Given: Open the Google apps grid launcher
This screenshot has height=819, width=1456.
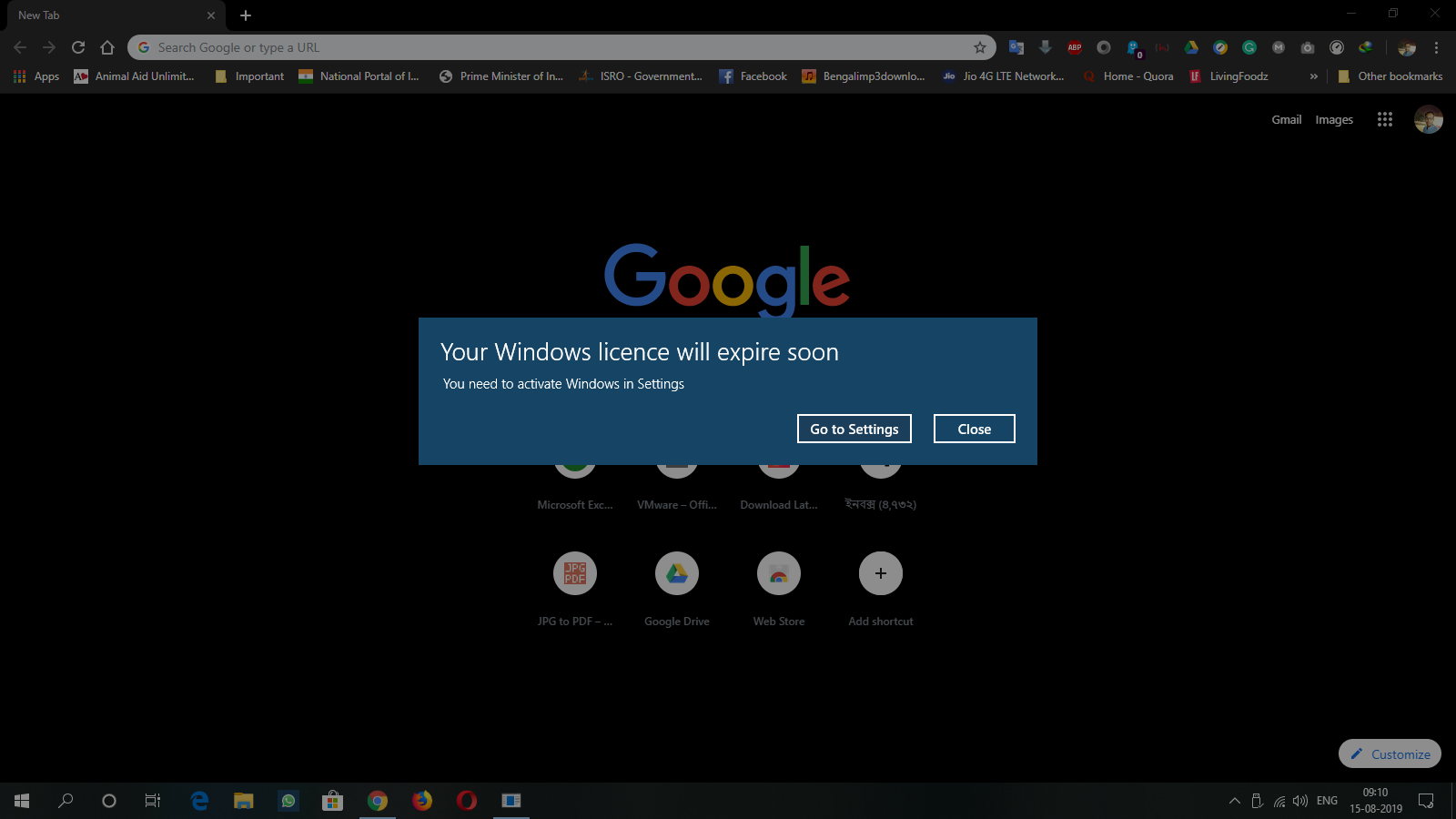Looking at the screenshot, I should coord(1385,119).
